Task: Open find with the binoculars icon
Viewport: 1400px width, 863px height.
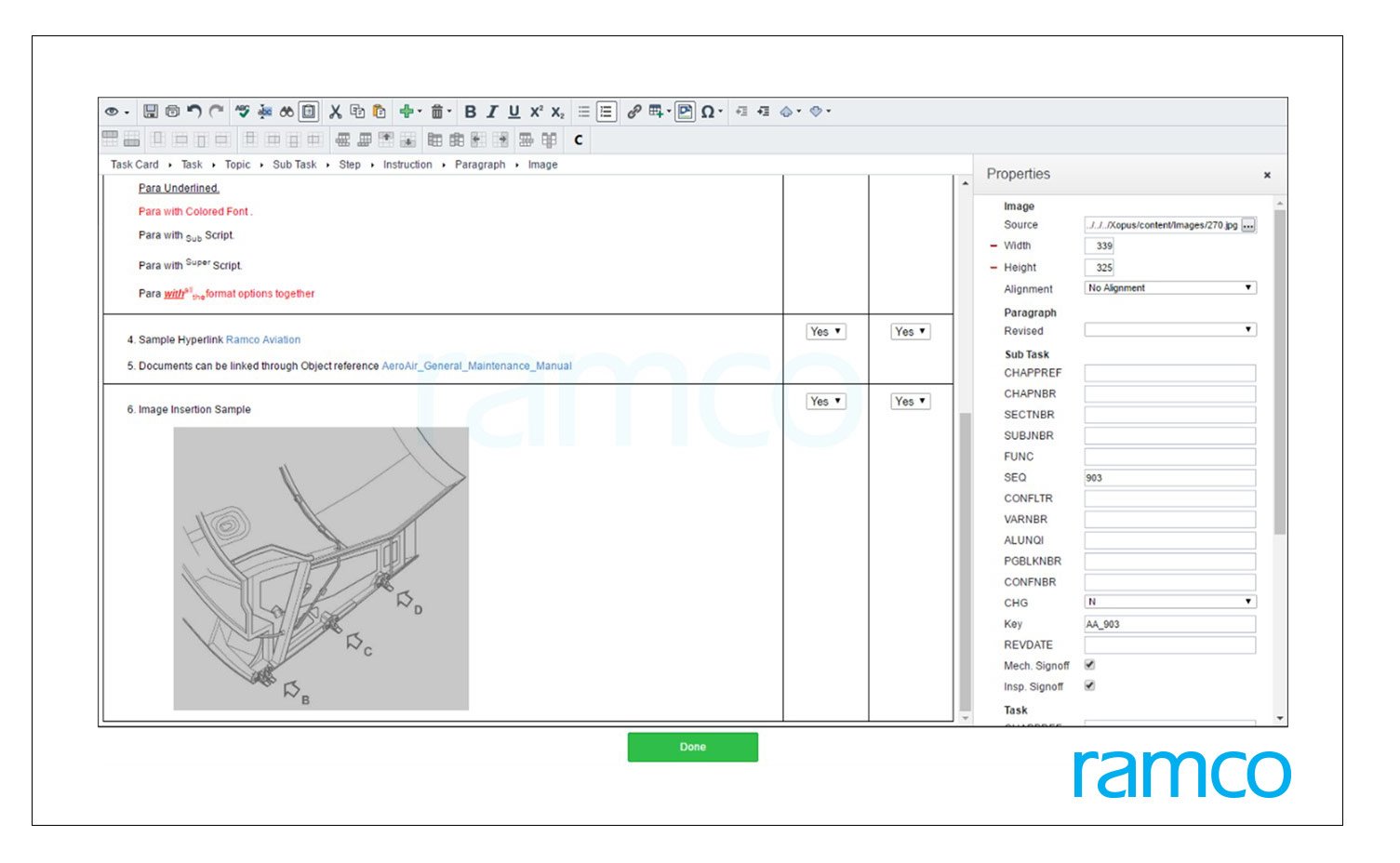Action: coord(285,112)
